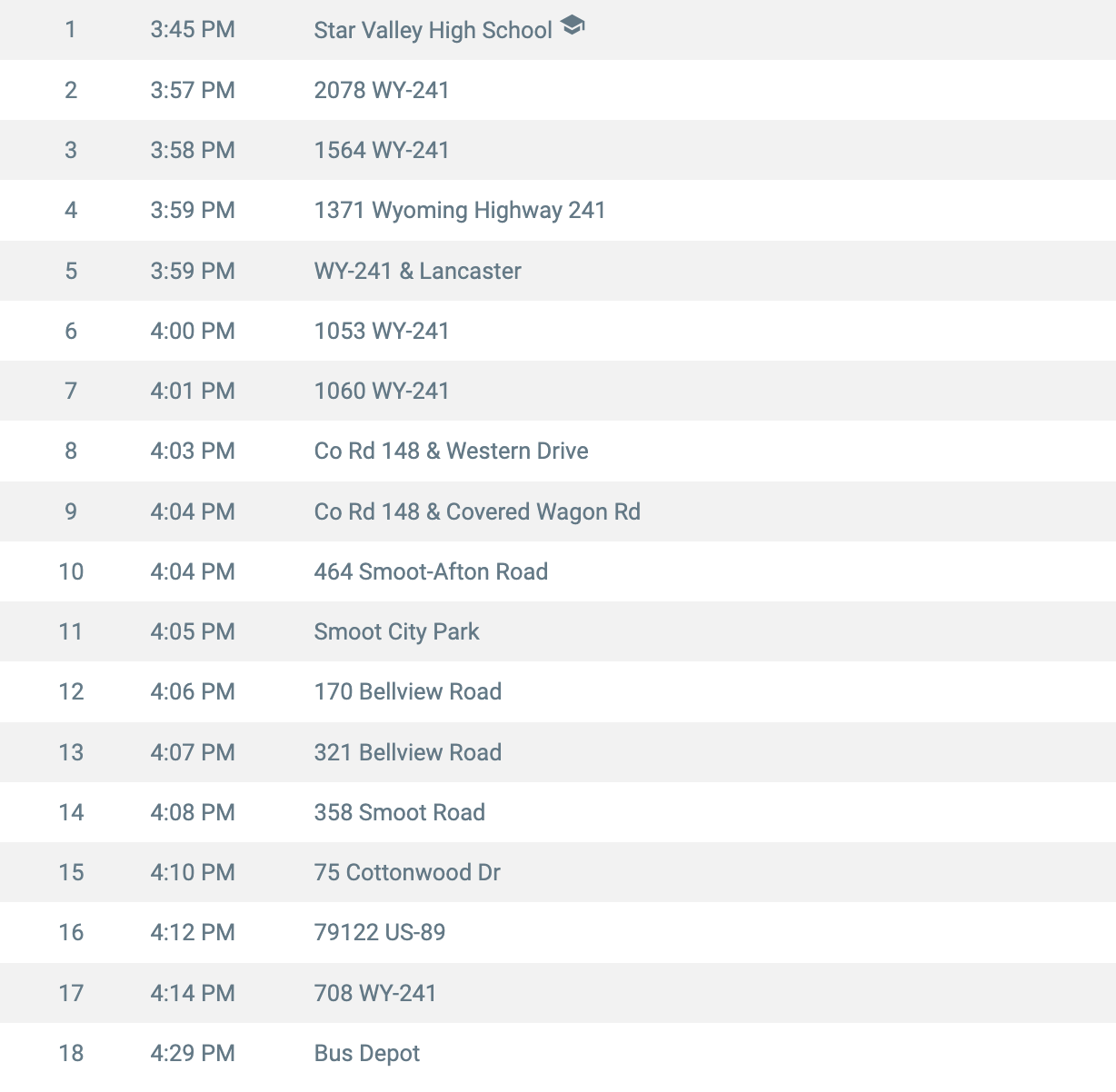Select Co Rd 148 & Western Drive

(x=451, y=451)
